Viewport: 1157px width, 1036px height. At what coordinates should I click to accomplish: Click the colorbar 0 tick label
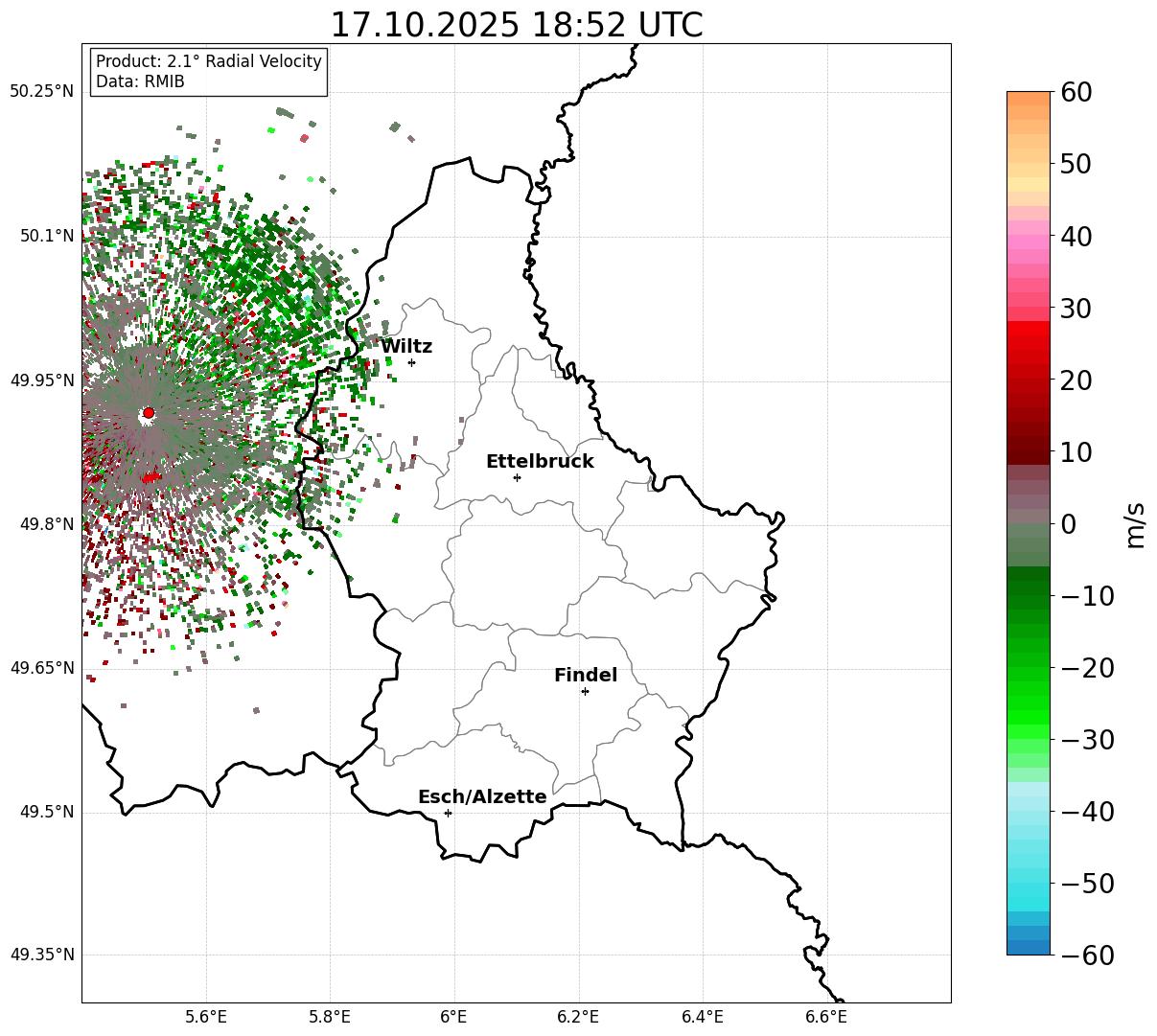point(1067,524)
